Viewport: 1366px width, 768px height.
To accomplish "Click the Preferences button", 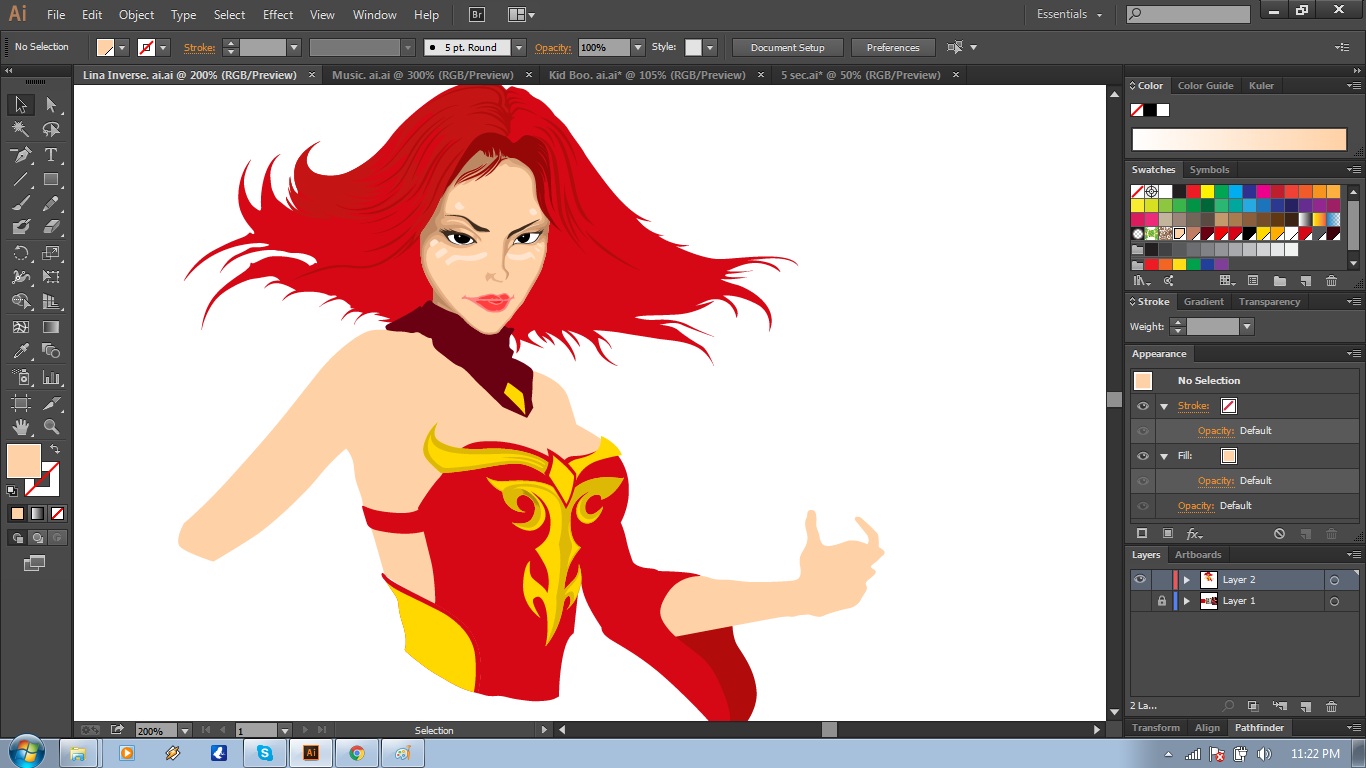I will tap(893, 47).
